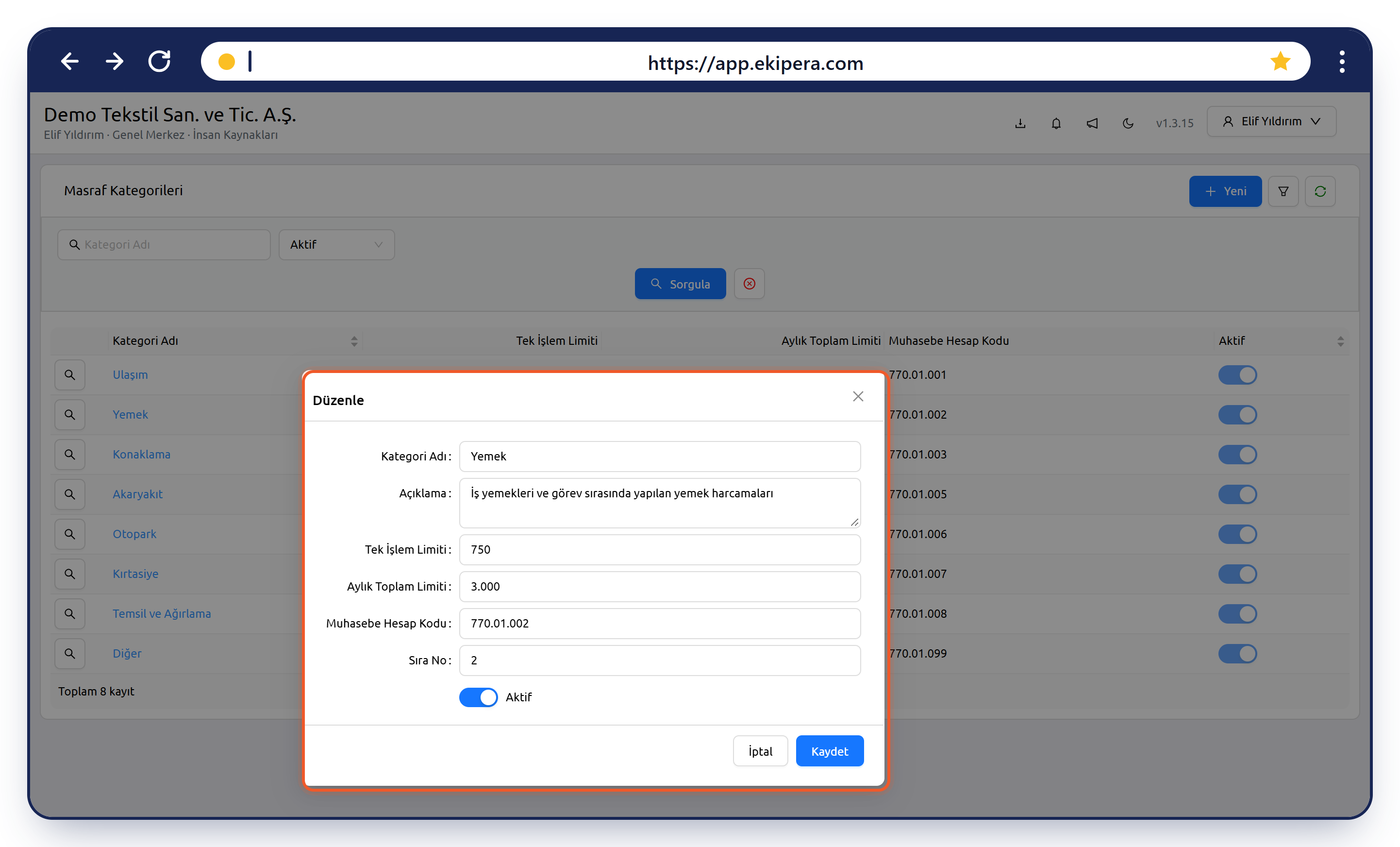Toggle Aktif switch for 770.01.001 row
The width and height of the screenshot is (1400, 847).
click(x=1237, y=375)
